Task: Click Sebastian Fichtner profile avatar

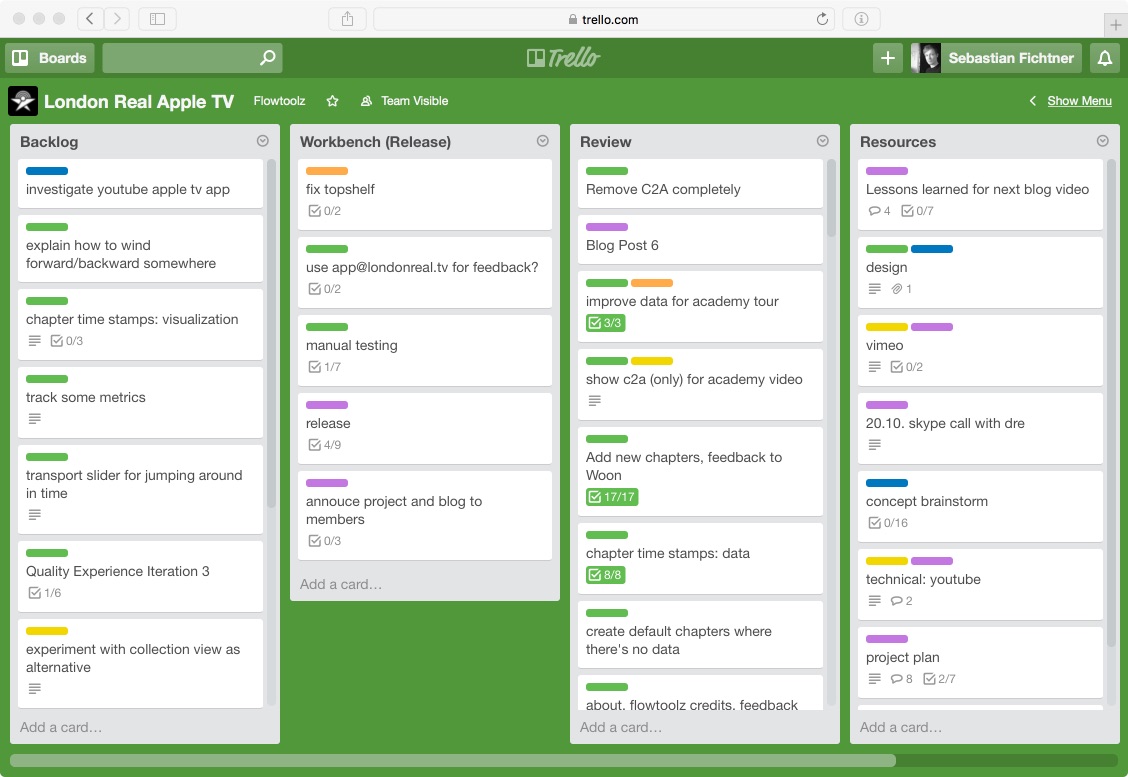Action: tap(926, 58)
